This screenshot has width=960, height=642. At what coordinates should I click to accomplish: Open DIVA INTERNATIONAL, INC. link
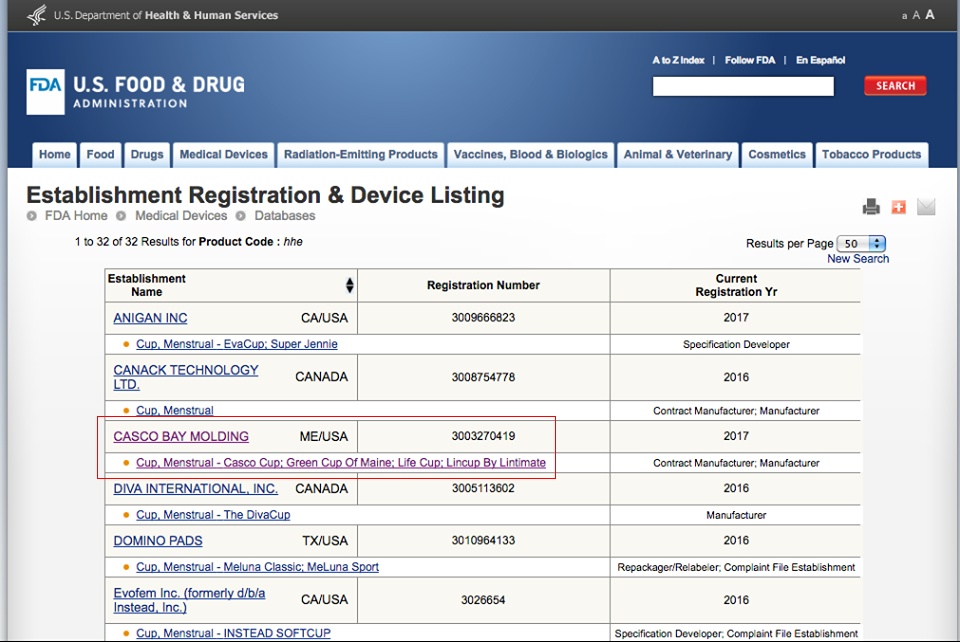pyautogui.click(x=195, y=488)
